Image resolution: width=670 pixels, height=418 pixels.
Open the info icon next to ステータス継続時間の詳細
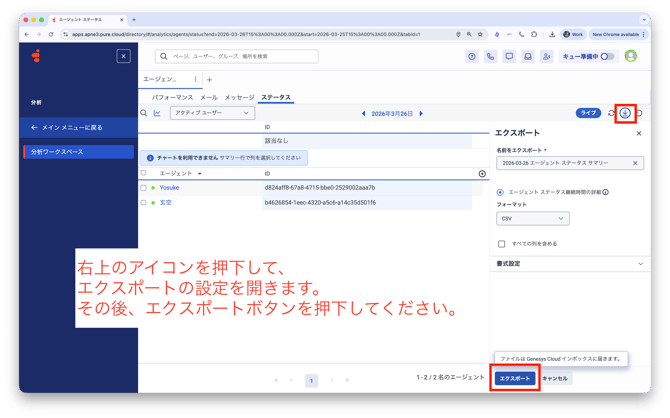[605, 192]
